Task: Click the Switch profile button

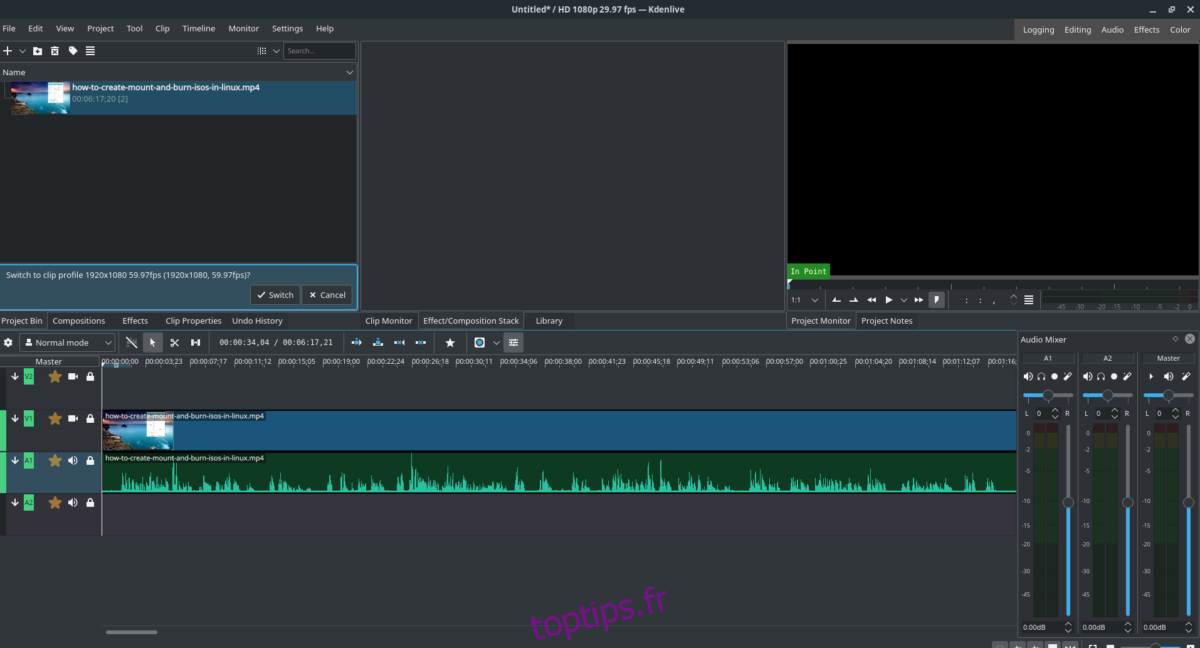Action: coord(274,295)
